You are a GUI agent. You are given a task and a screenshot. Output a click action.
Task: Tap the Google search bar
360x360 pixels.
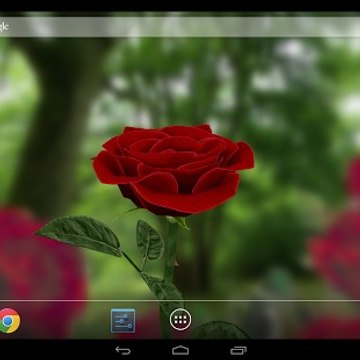[x=180, y=27]
